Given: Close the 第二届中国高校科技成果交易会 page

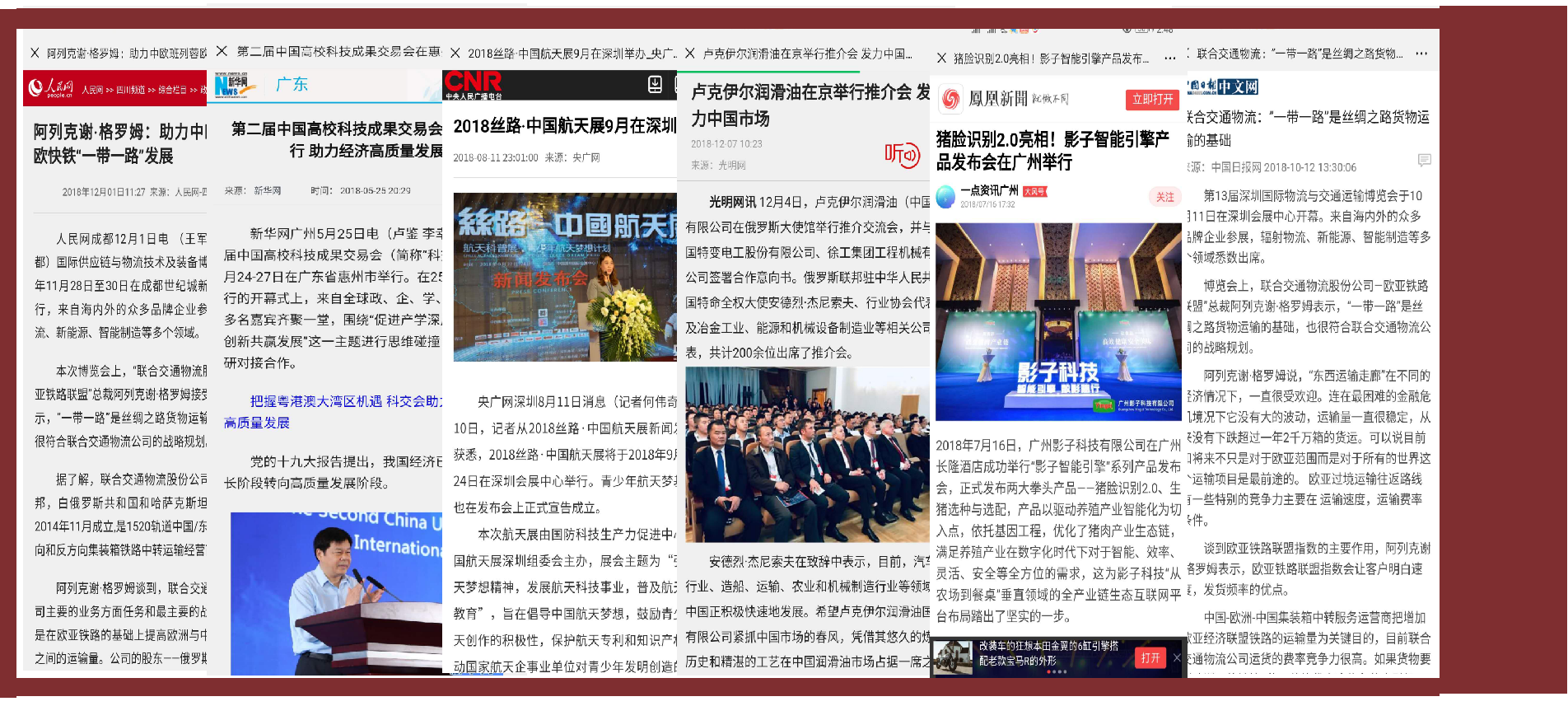Looking at the screenshot, I should click(x=222, y=51).
